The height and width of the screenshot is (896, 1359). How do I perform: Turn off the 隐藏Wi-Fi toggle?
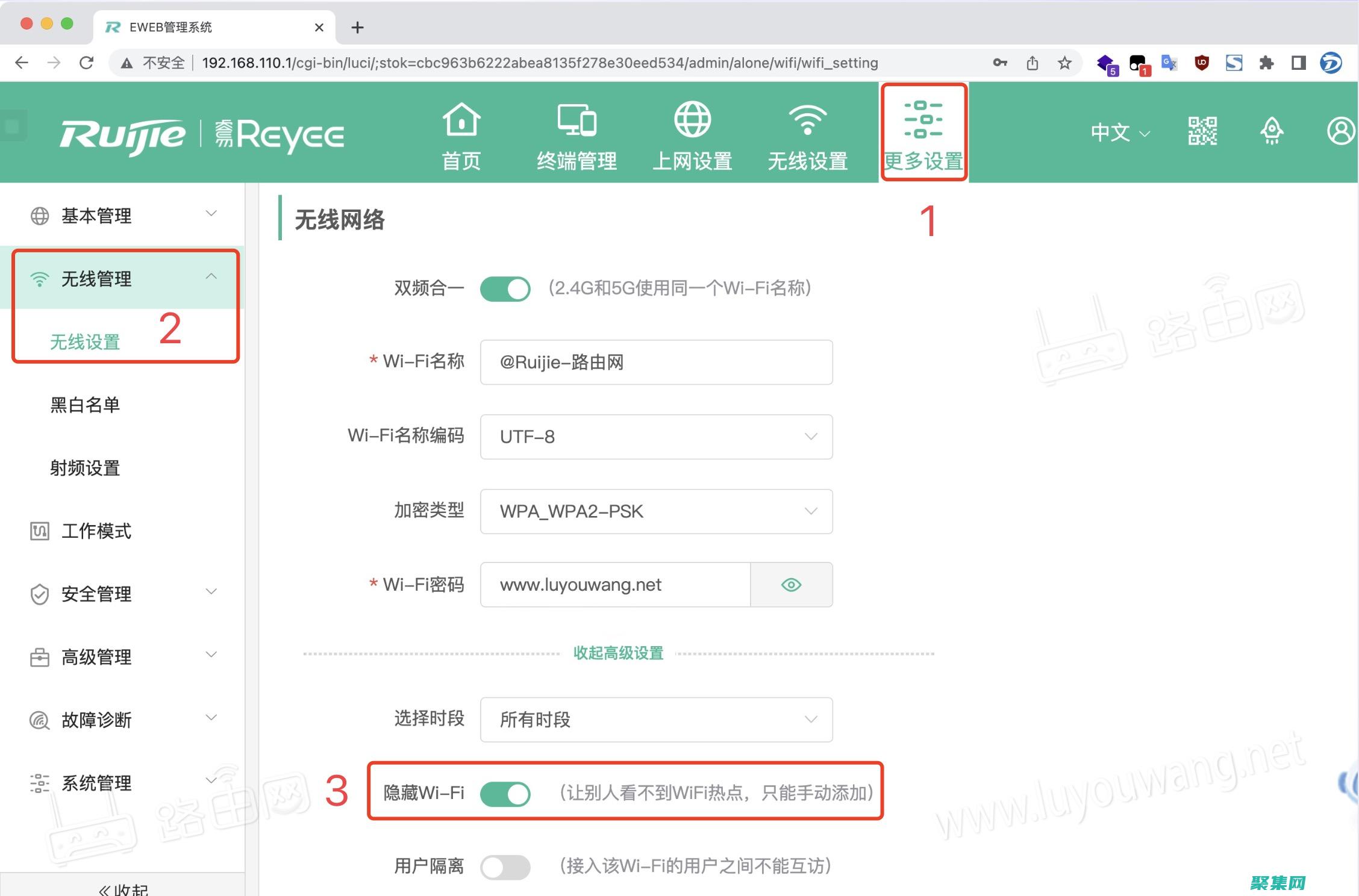507,794
